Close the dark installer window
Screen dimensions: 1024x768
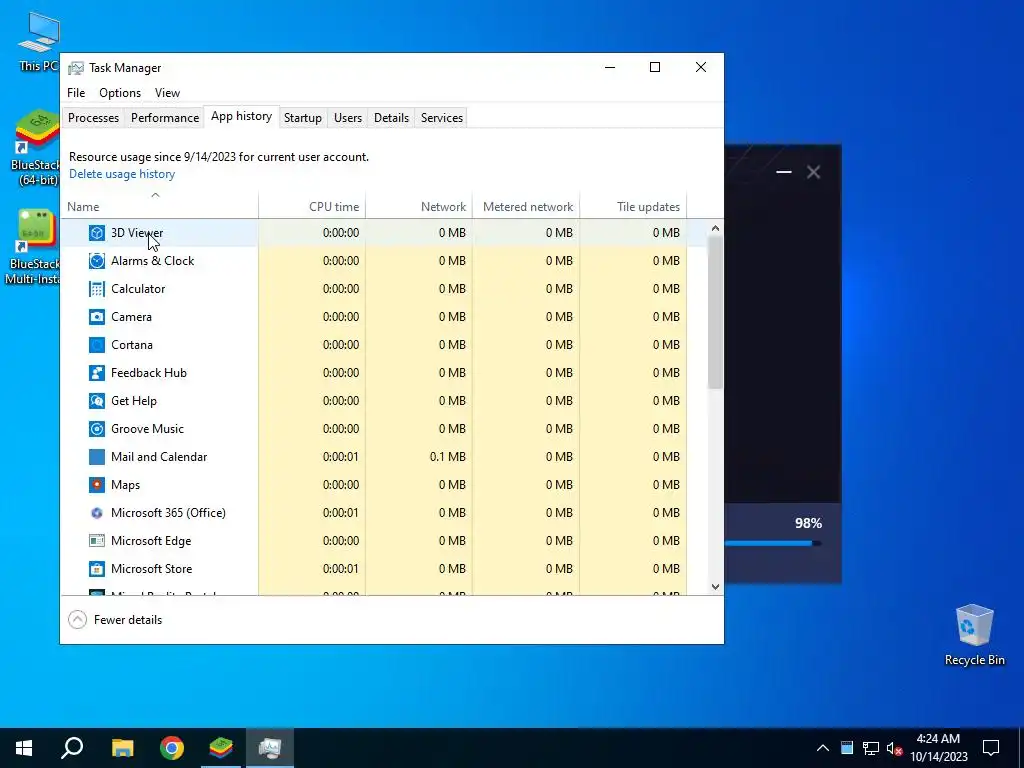pyautogui.click(x=813, y=172)
